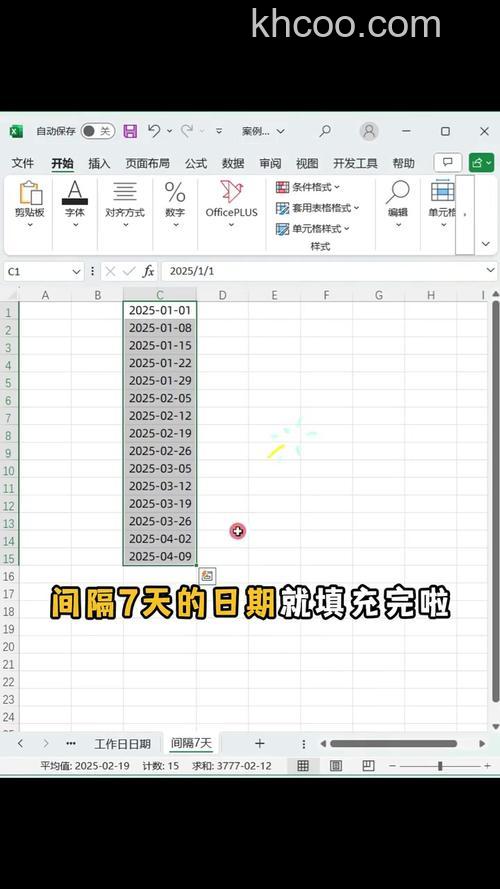This screenshot has height=889, width=500.
Task: Click the Name Box showing C1
Action: coord(37,272)
